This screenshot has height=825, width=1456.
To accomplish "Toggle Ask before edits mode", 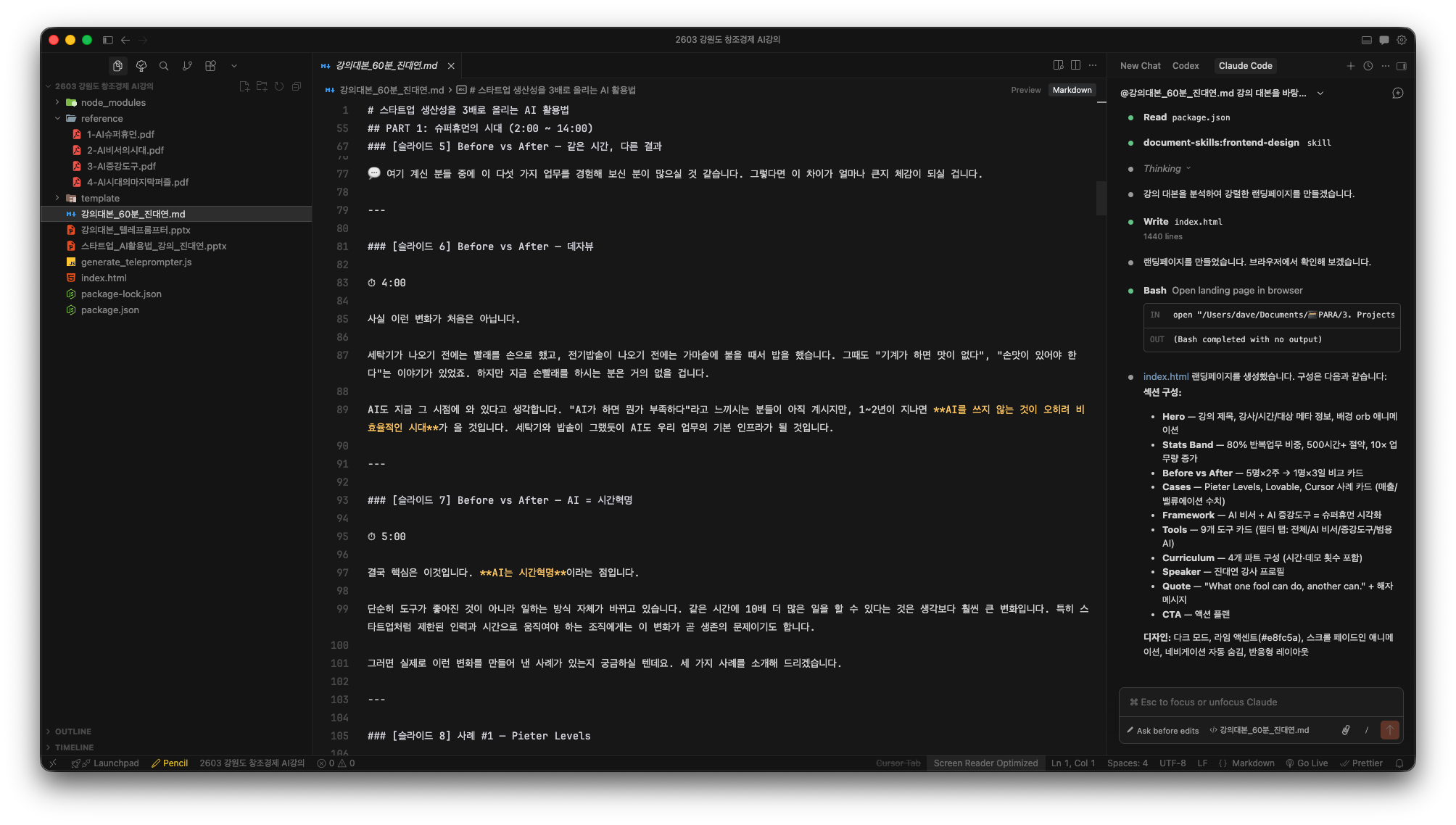I will [x=1163, y=730].
